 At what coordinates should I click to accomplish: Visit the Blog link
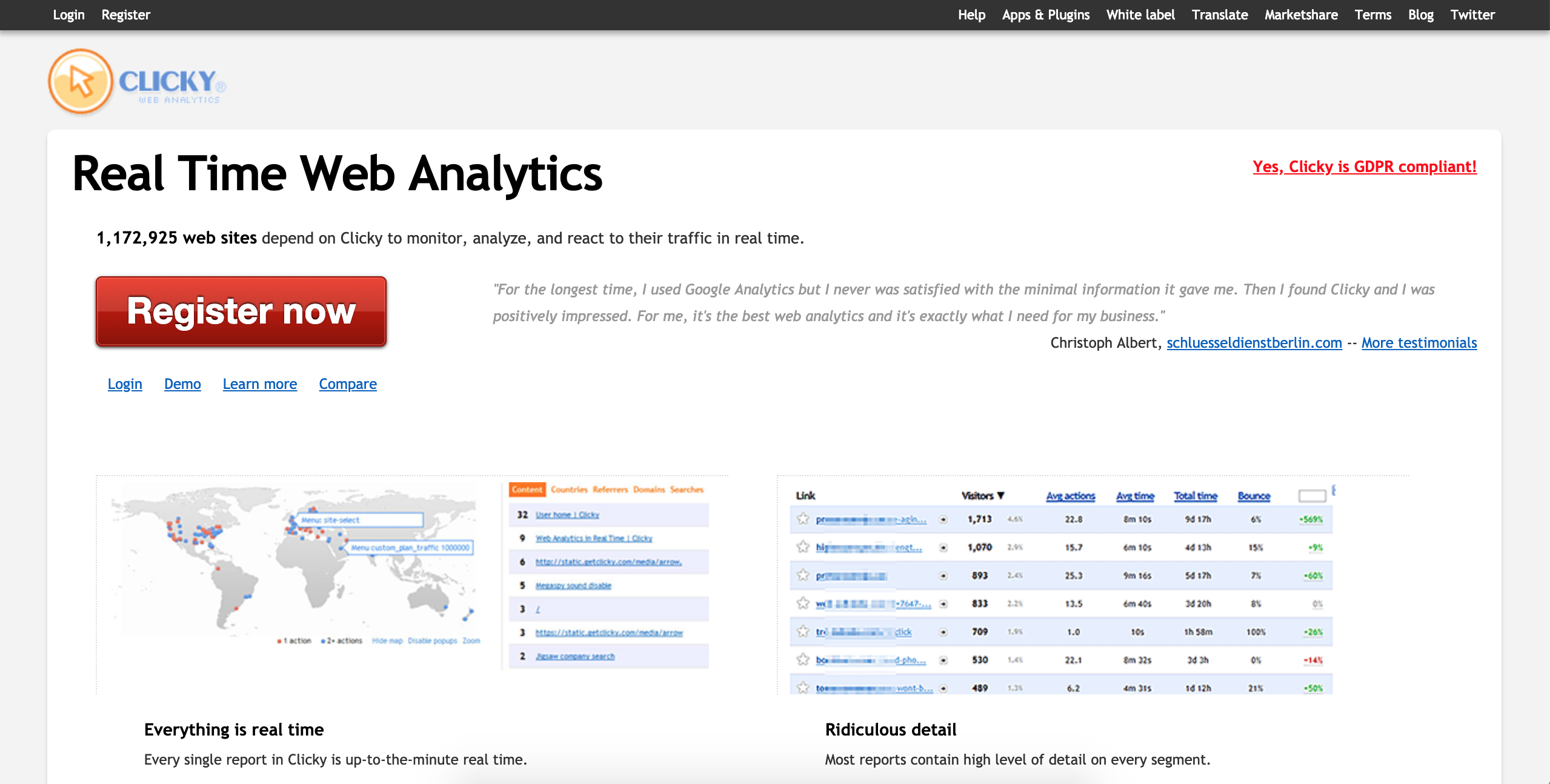pos(1420,15)
